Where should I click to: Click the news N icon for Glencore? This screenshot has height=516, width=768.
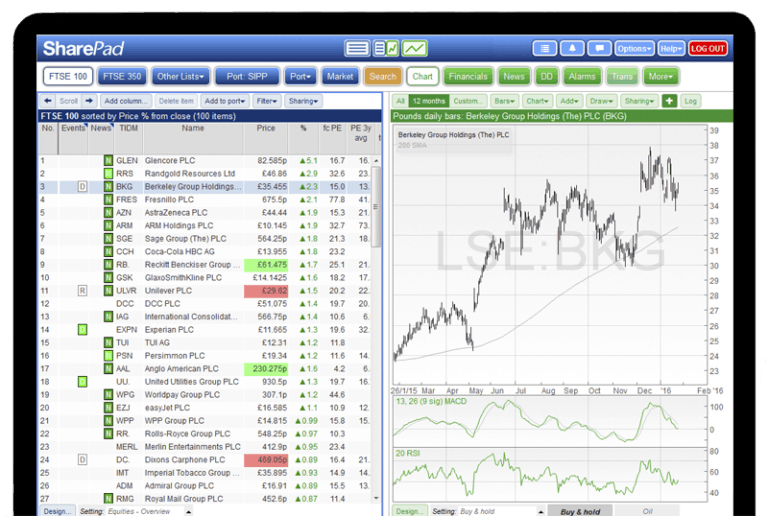tap(108, 160)
